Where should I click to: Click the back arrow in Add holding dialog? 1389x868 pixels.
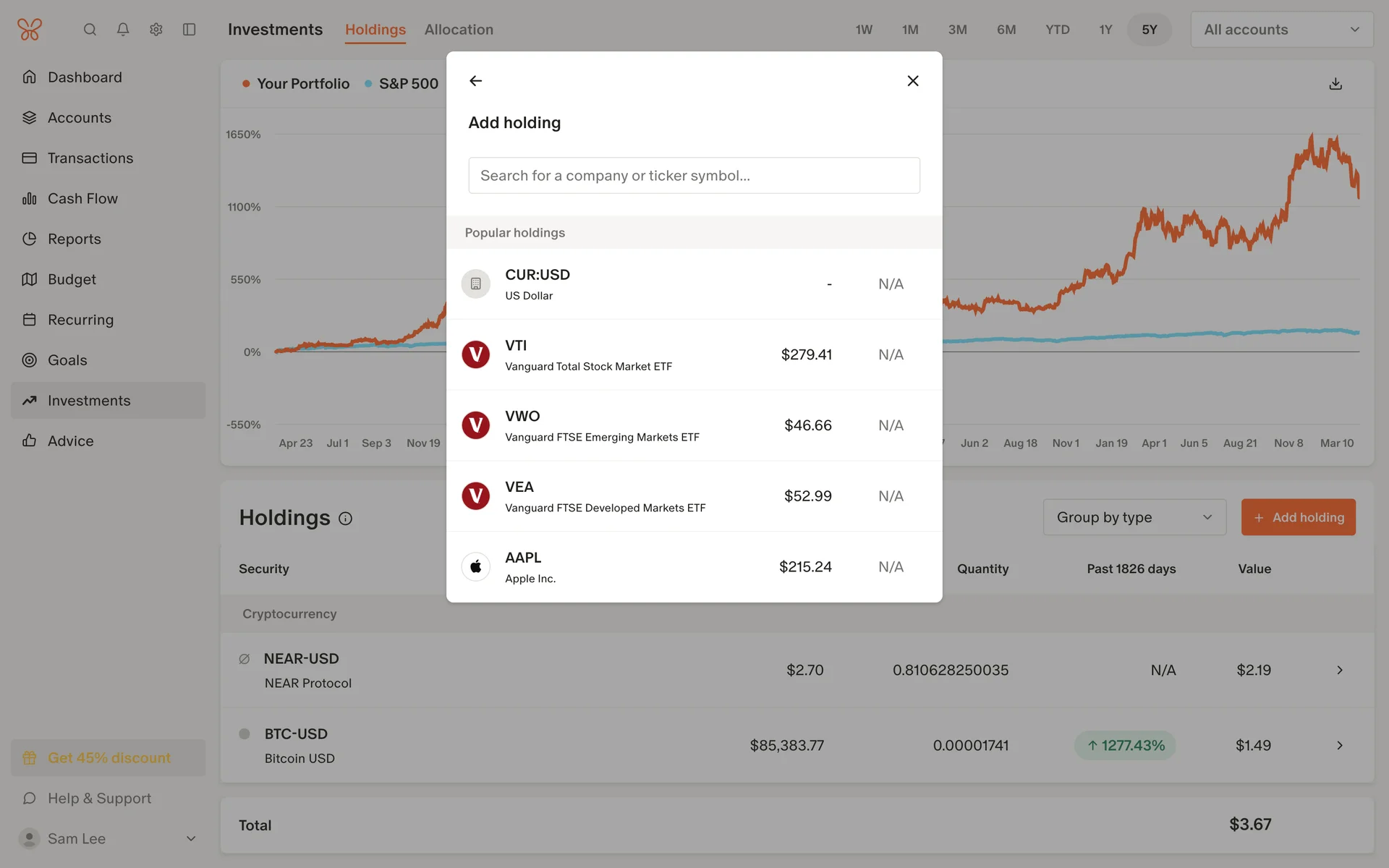click(475, 81)
